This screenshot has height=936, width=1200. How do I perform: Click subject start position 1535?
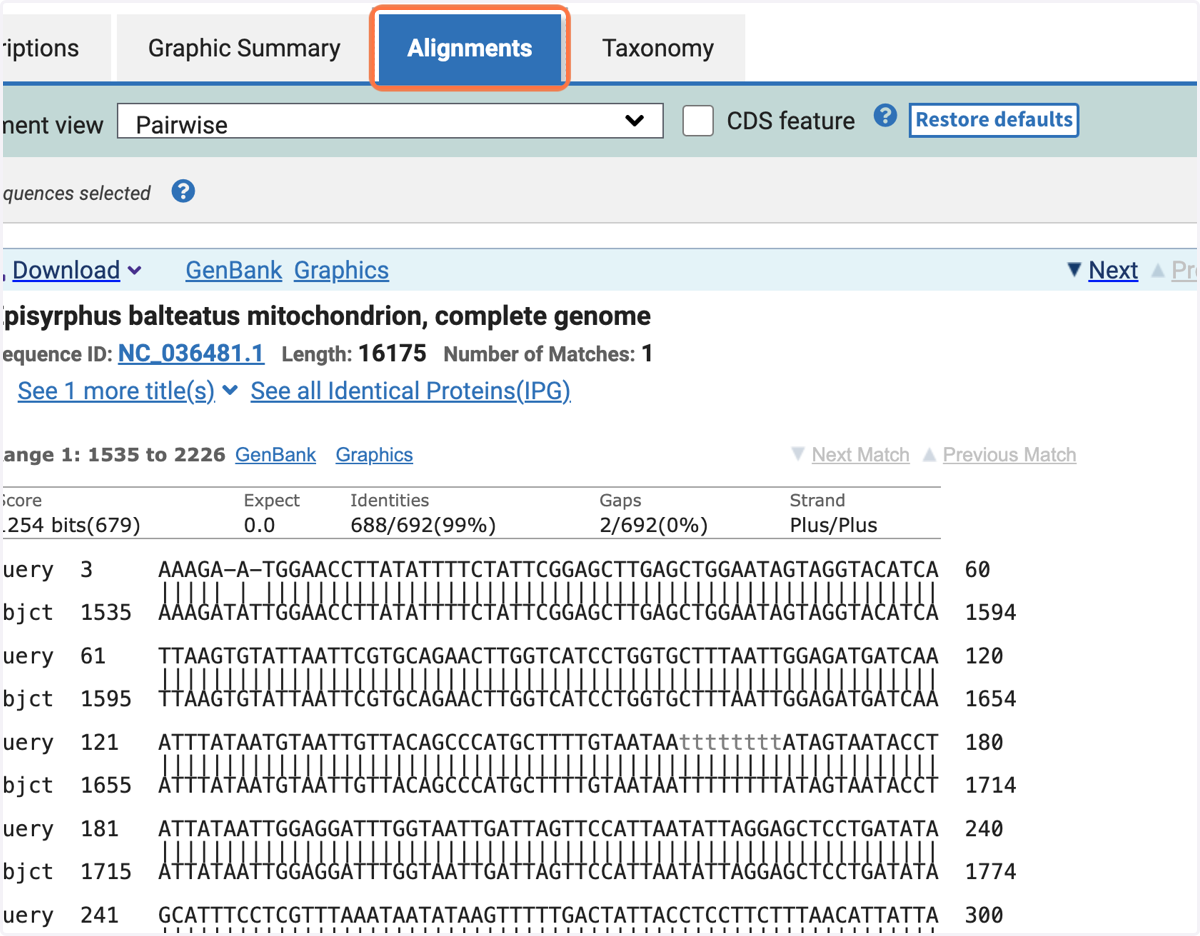pos(106,612)
